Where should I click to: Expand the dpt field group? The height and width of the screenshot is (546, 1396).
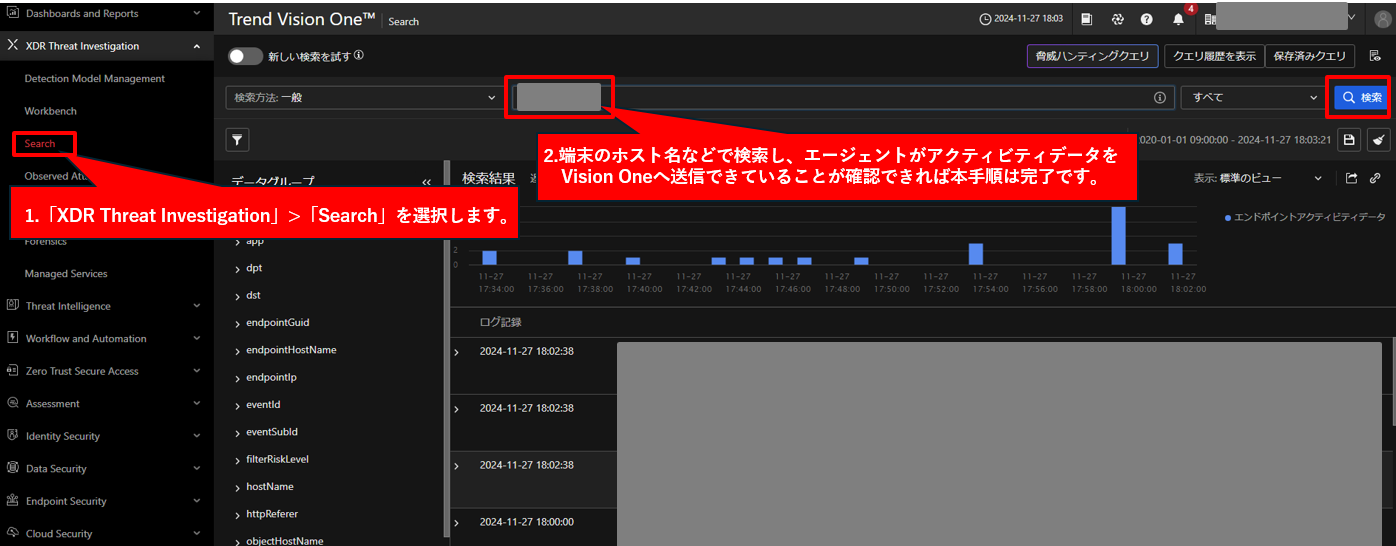click(238, 268)
